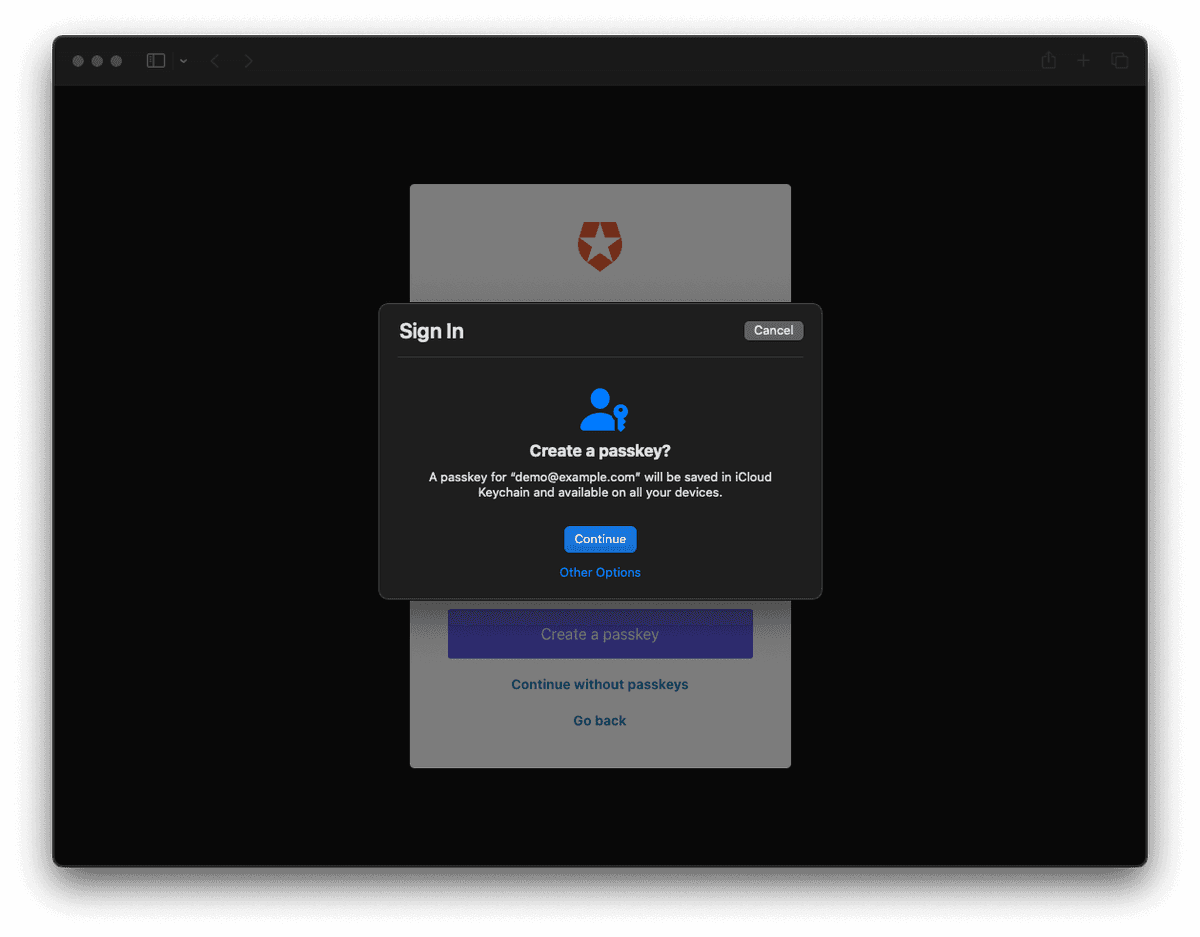The image size is (1200, 937).
Task: Cancel the Sign In dialog
Action: [773, 330]
